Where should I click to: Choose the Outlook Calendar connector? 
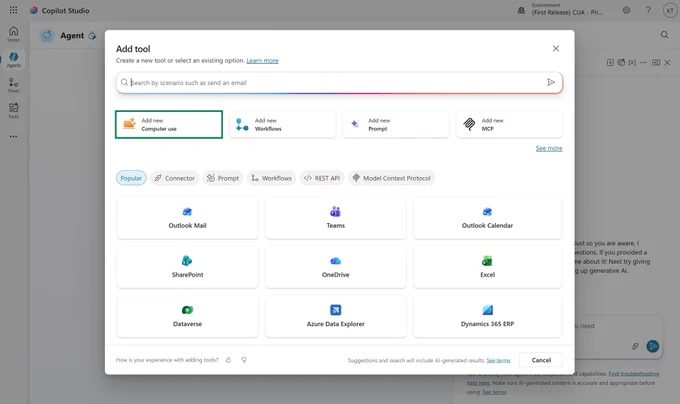[487, 218]
